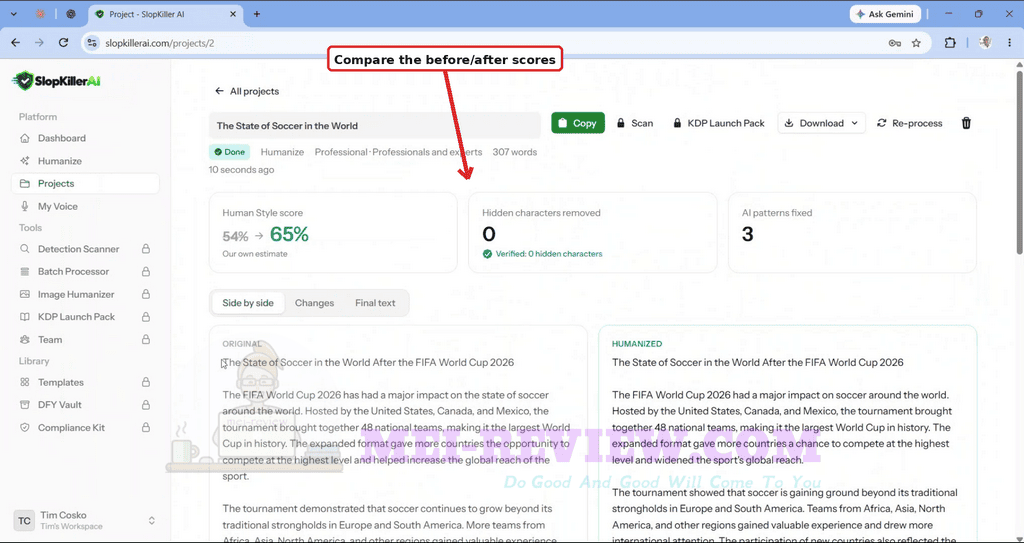Edit the project title field
Image resolution: width=1024 pixels, height=543 pixels.
click(375, 125)
